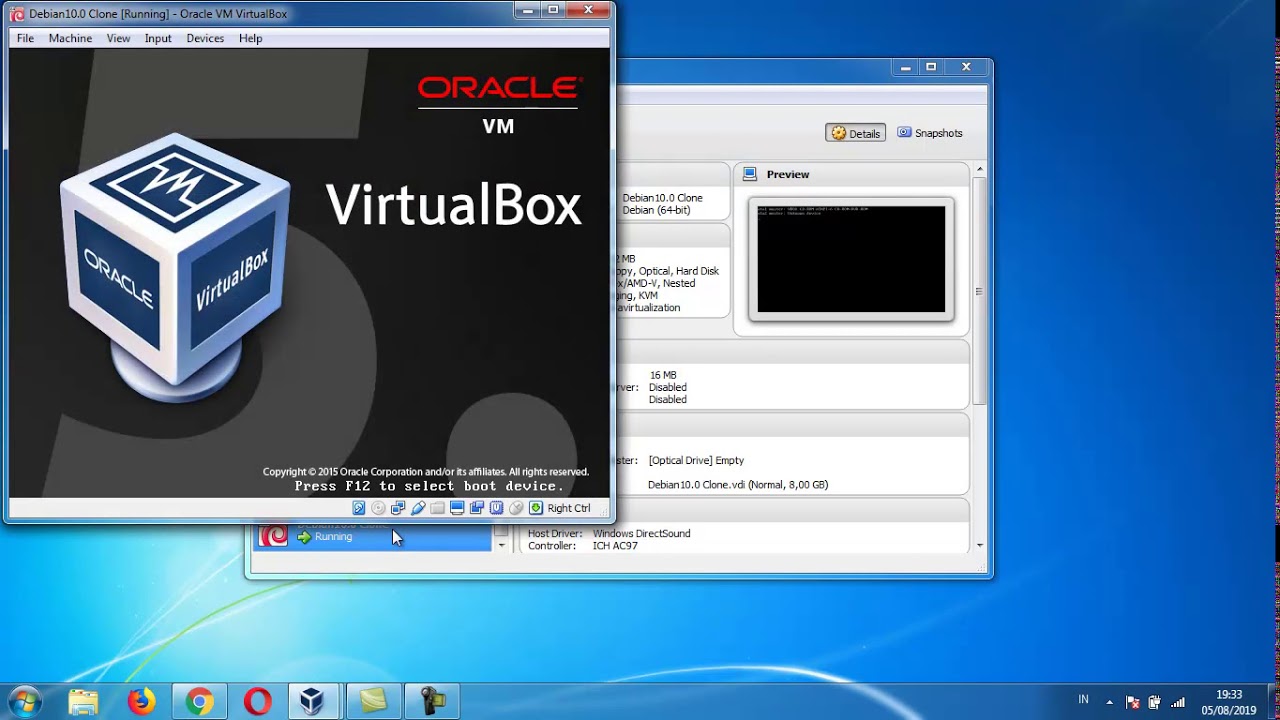Click the green notes taskbar icon

(x=373, y=702)
